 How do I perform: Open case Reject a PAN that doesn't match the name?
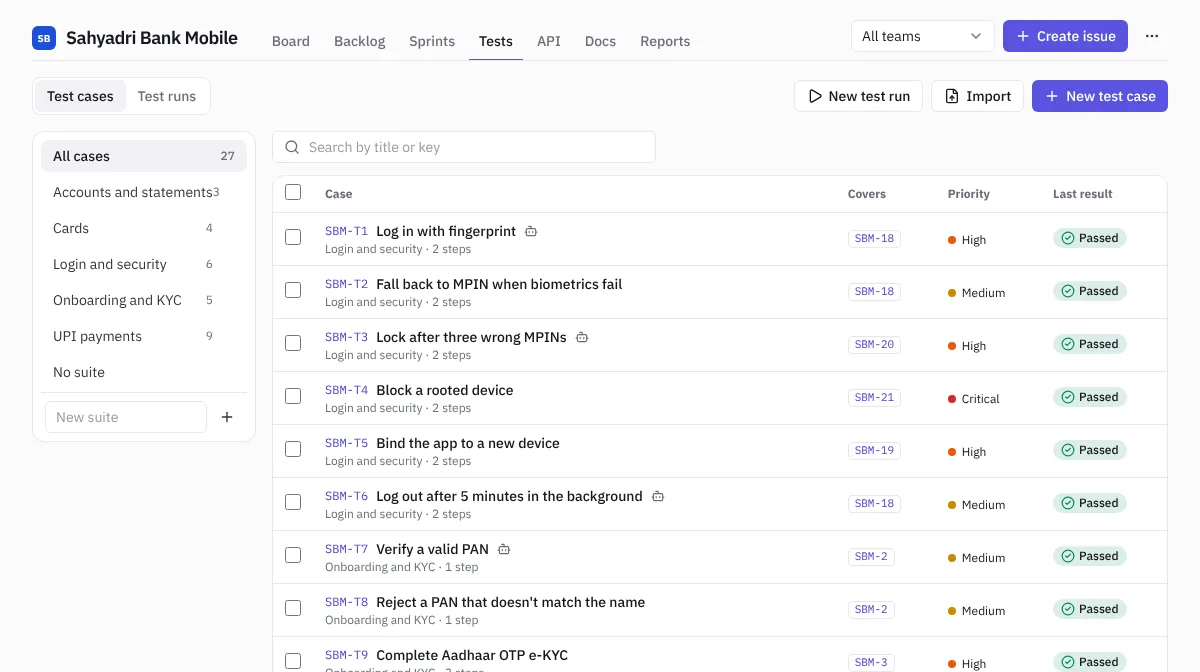point(510,602)
